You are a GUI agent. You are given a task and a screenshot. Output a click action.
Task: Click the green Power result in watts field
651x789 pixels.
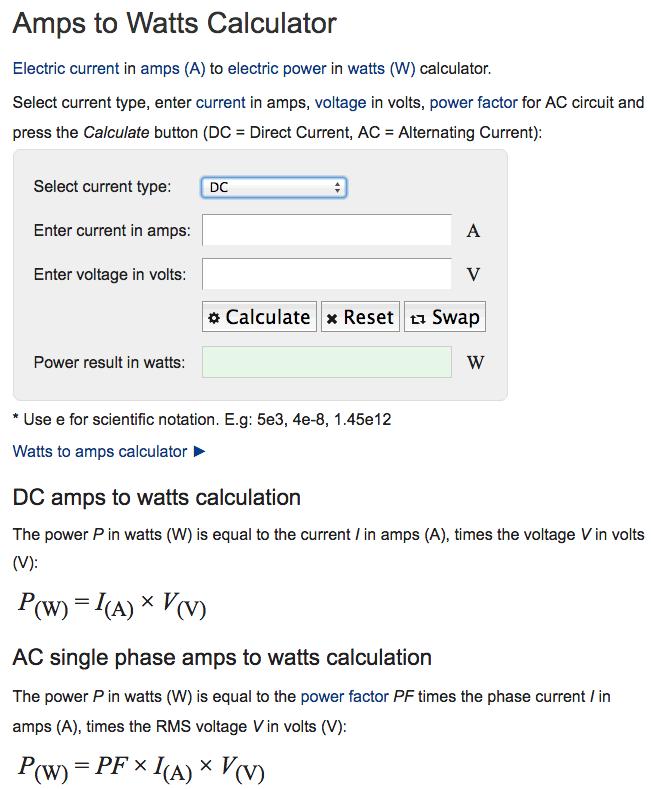(x=327, y=362)
